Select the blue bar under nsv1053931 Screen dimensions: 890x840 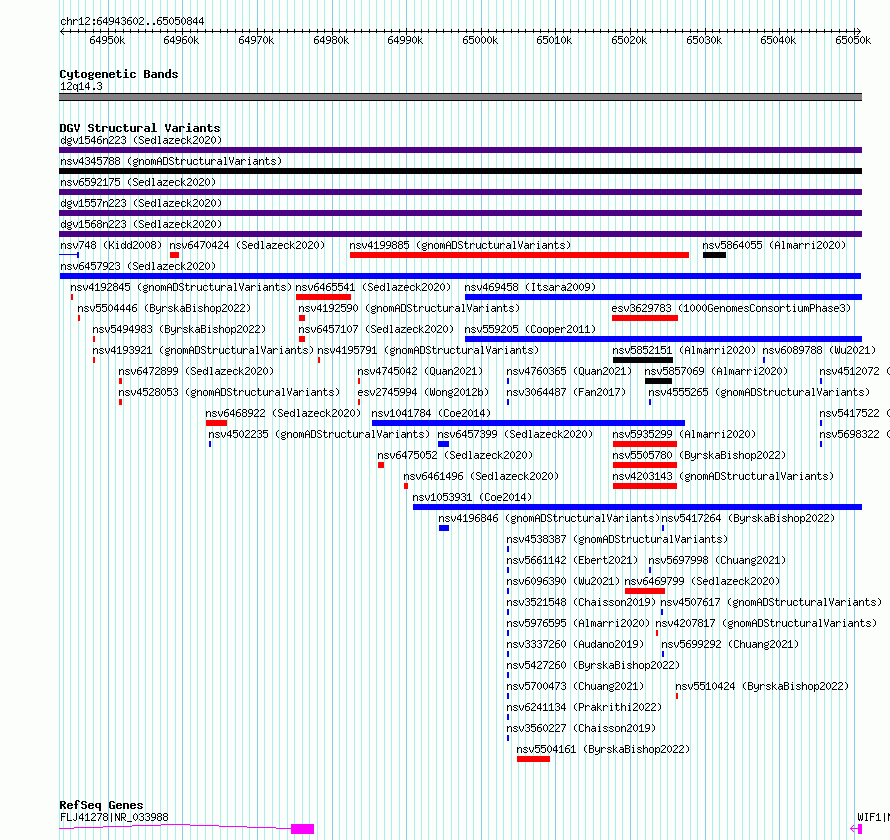[637, 507]
